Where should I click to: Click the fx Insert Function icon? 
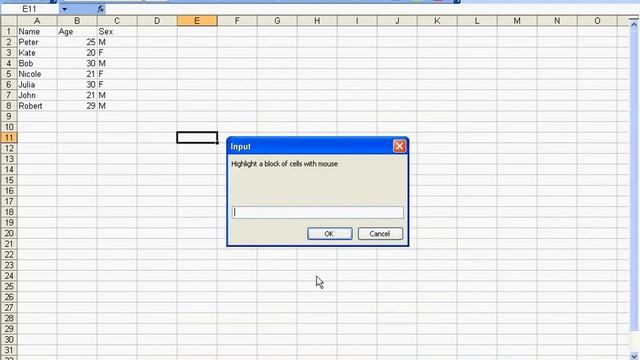[100, 9]
